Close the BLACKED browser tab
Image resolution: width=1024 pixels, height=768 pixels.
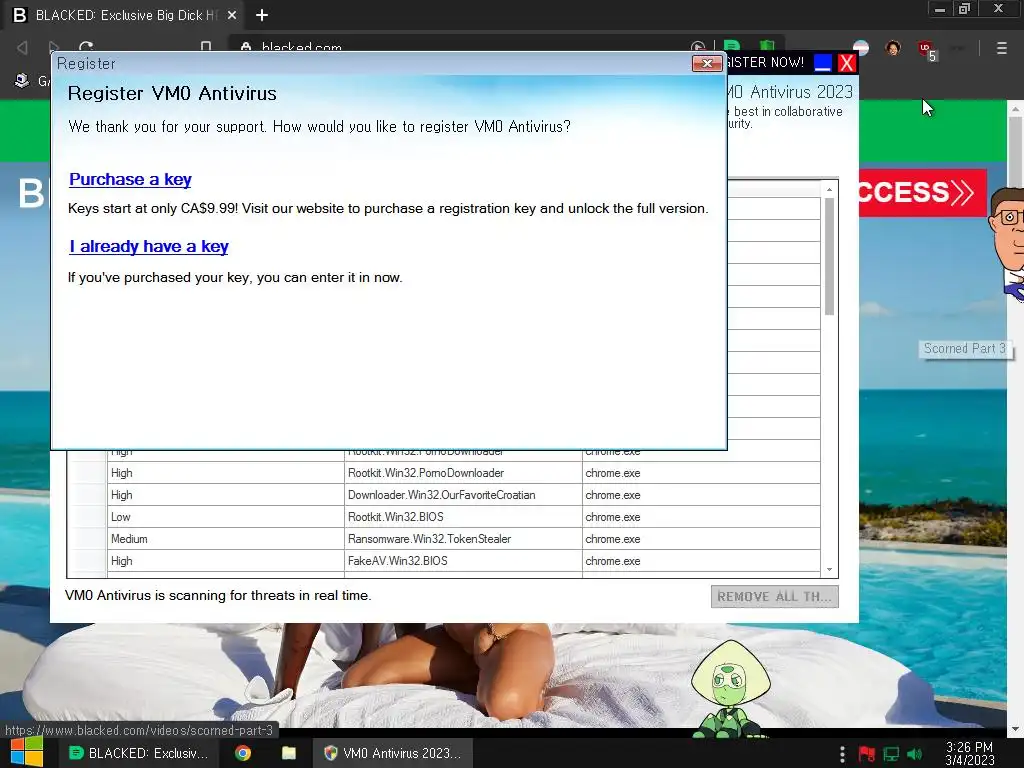pos(232,15)
